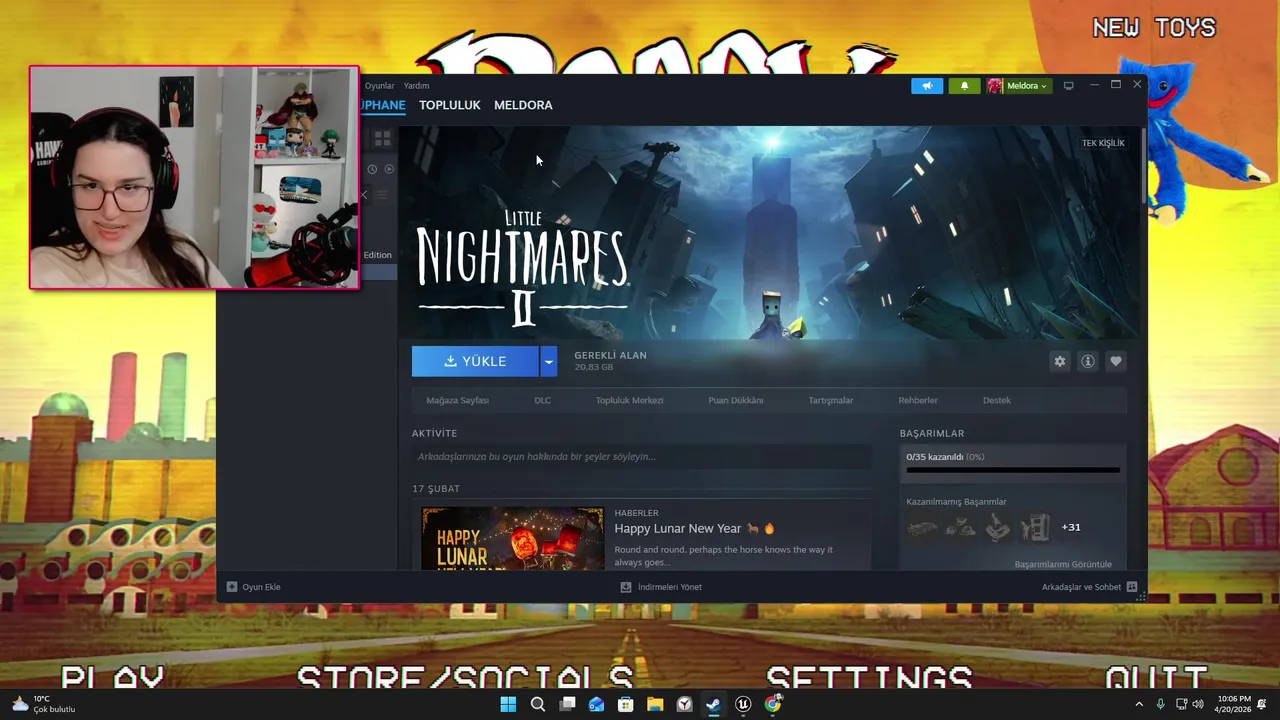Click the Little Nightmares II logo on the banner

tap(522, 267)
